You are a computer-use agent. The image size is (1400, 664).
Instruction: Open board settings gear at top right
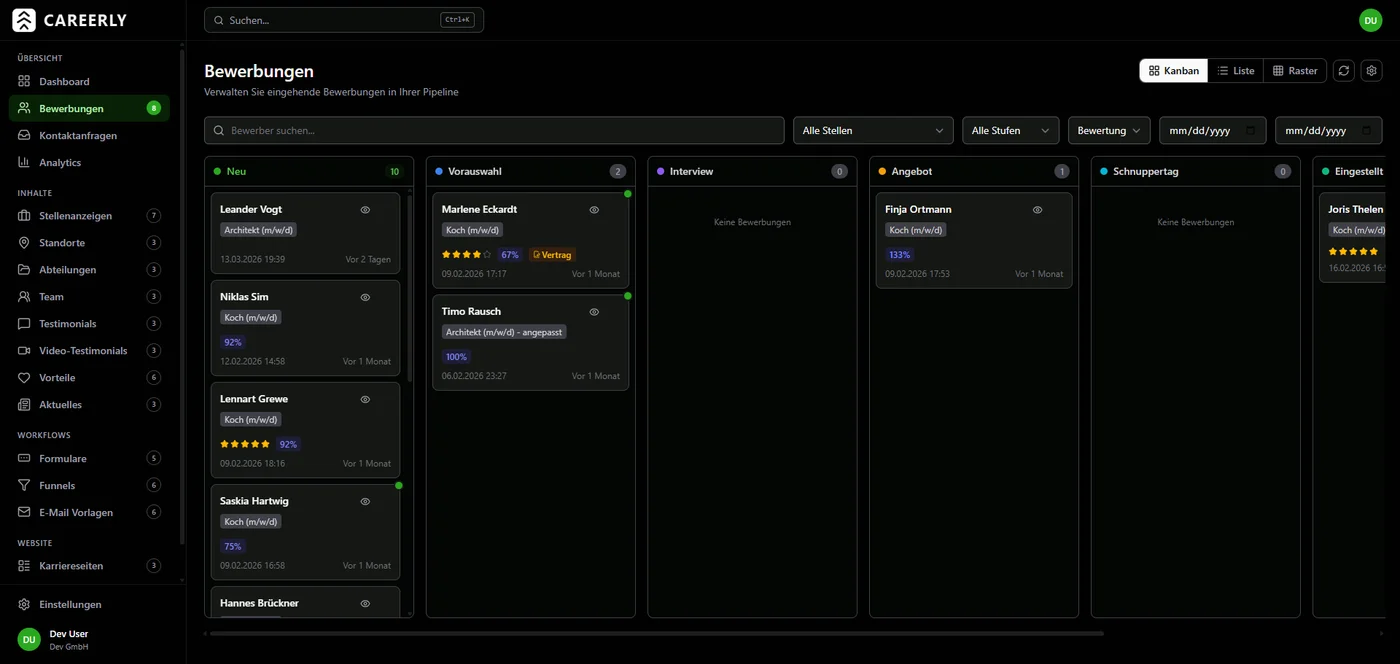(x=1371, y=71)
